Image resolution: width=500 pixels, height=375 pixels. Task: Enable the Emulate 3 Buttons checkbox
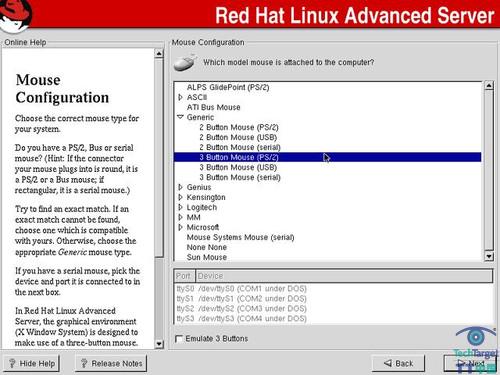coord(179,339)
